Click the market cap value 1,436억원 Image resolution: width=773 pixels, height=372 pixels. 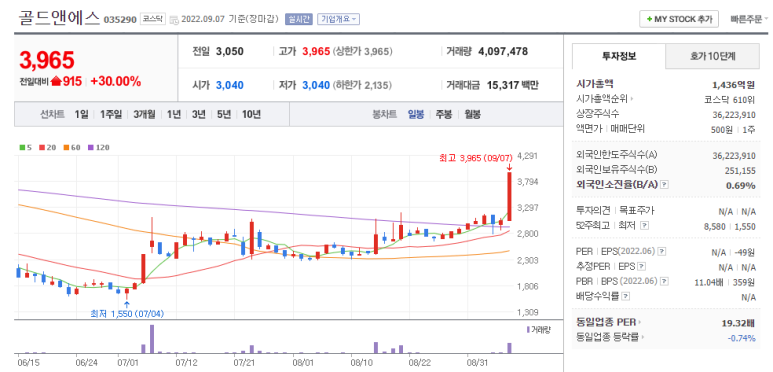734,85
